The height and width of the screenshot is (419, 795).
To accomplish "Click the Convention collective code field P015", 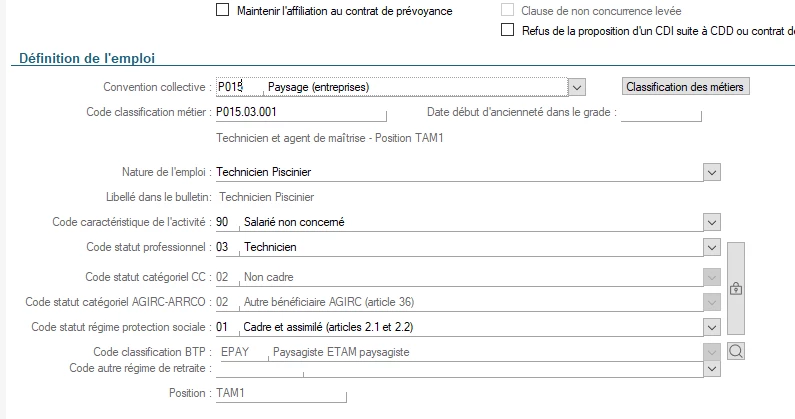I will click(x=231, y=87).
